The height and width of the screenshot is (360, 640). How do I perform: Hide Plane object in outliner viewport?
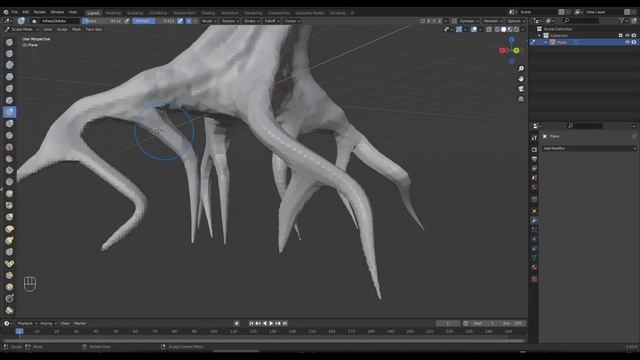point(627,42)
